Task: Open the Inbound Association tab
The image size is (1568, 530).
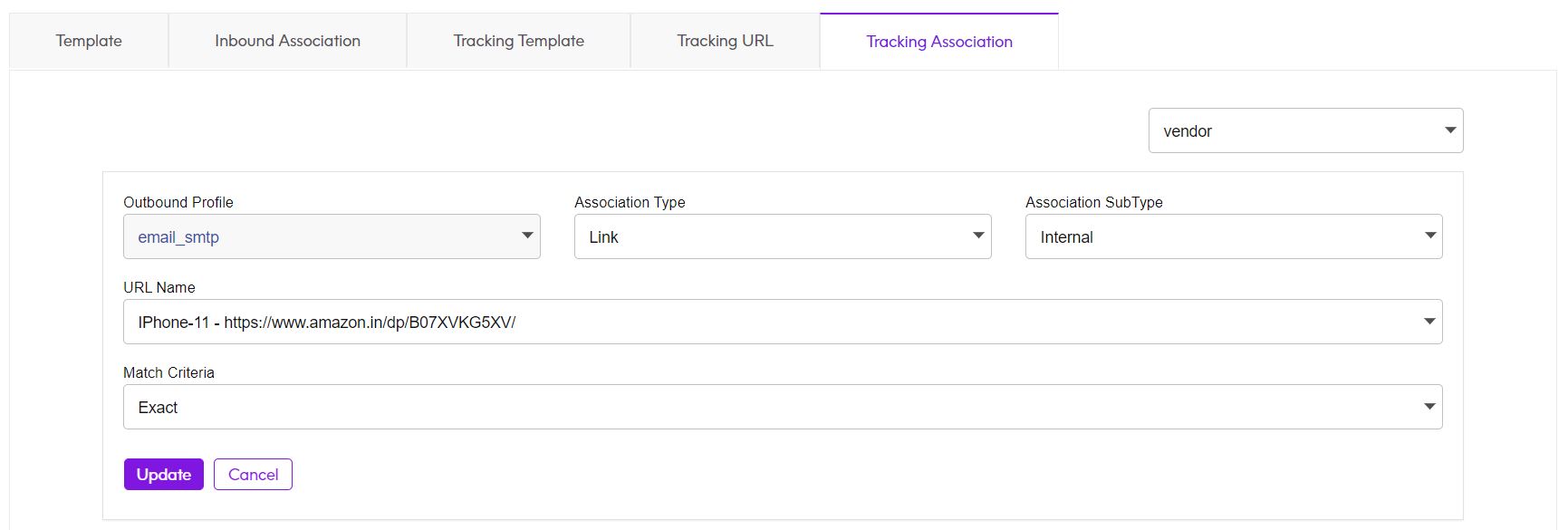Action: click(287, 41)
